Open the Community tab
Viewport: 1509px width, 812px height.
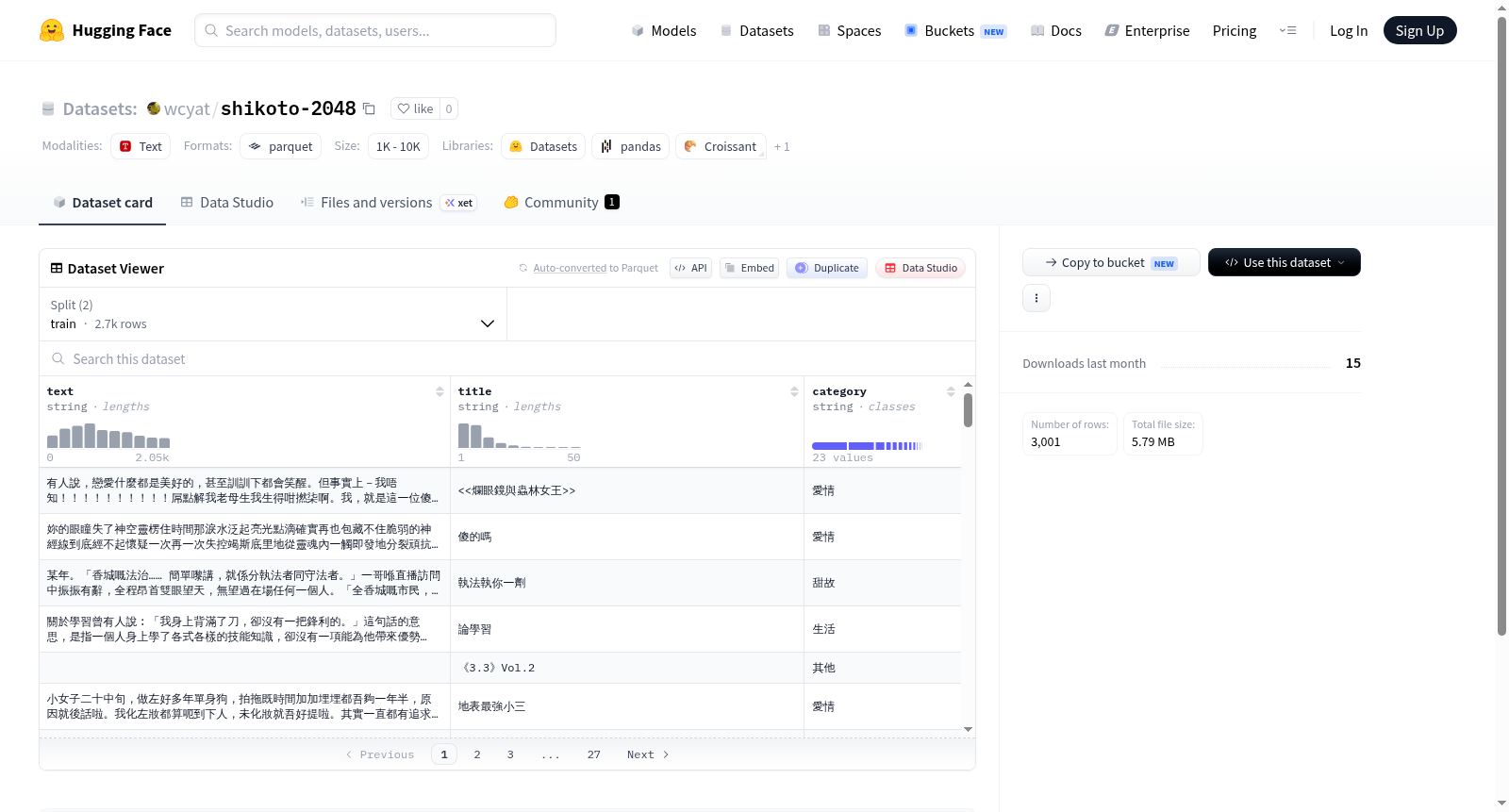[561, 203]
